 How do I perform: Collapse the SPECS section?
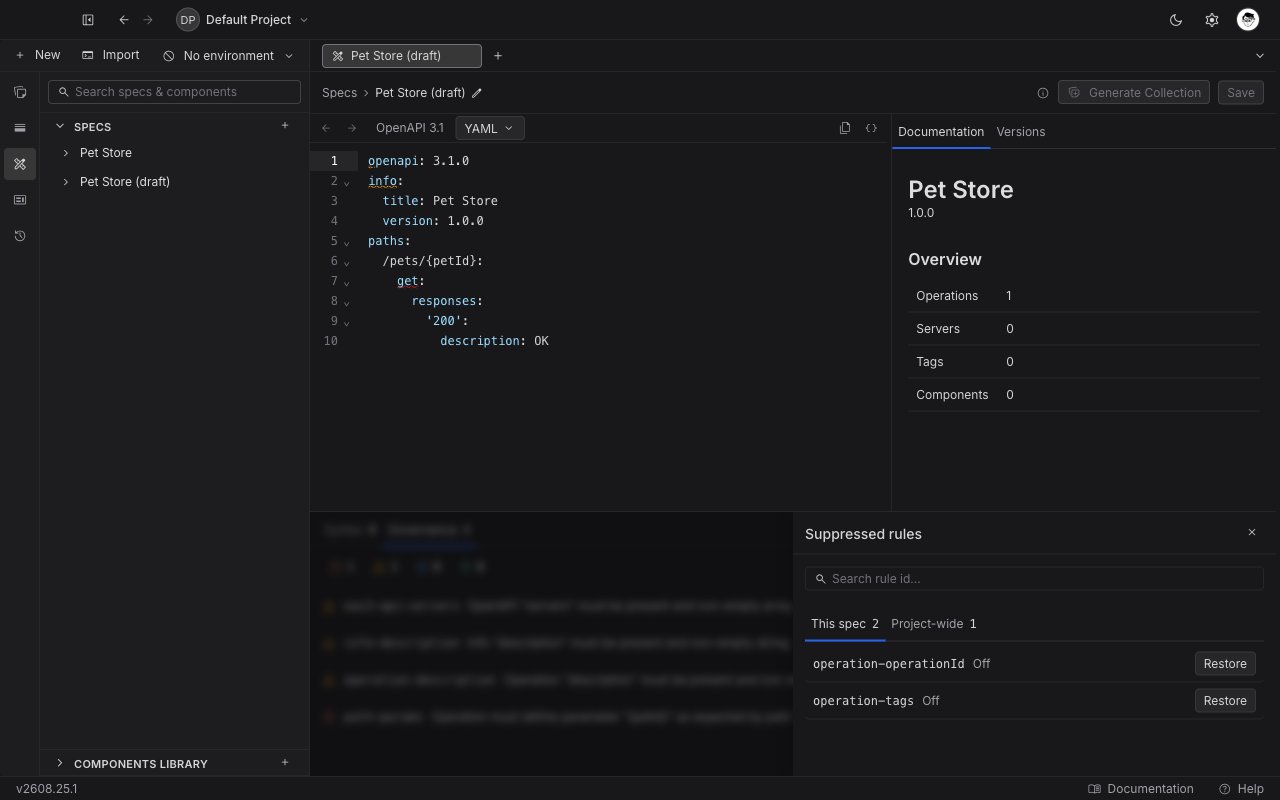click(x=60, y=127)
